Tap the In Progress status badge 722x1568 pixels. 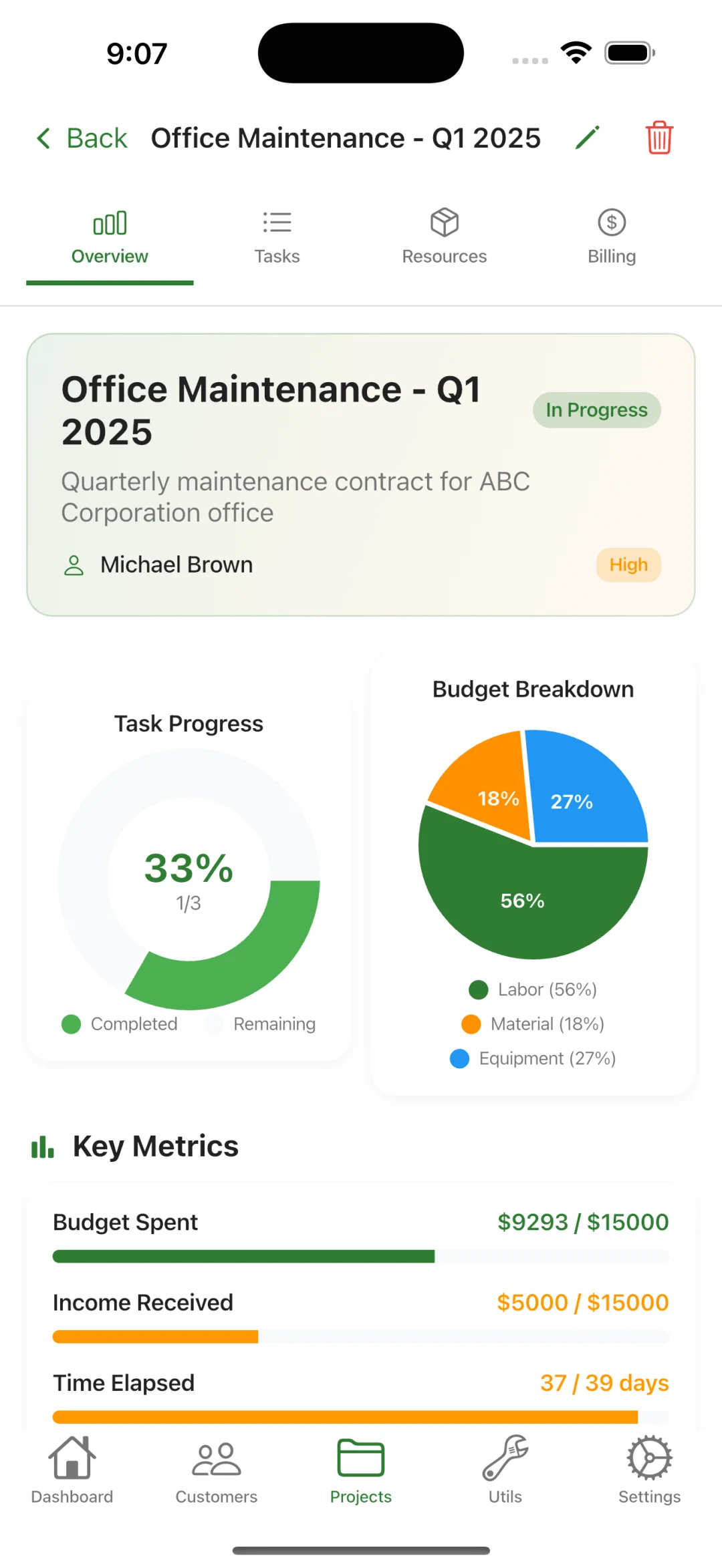coord(596,410)
